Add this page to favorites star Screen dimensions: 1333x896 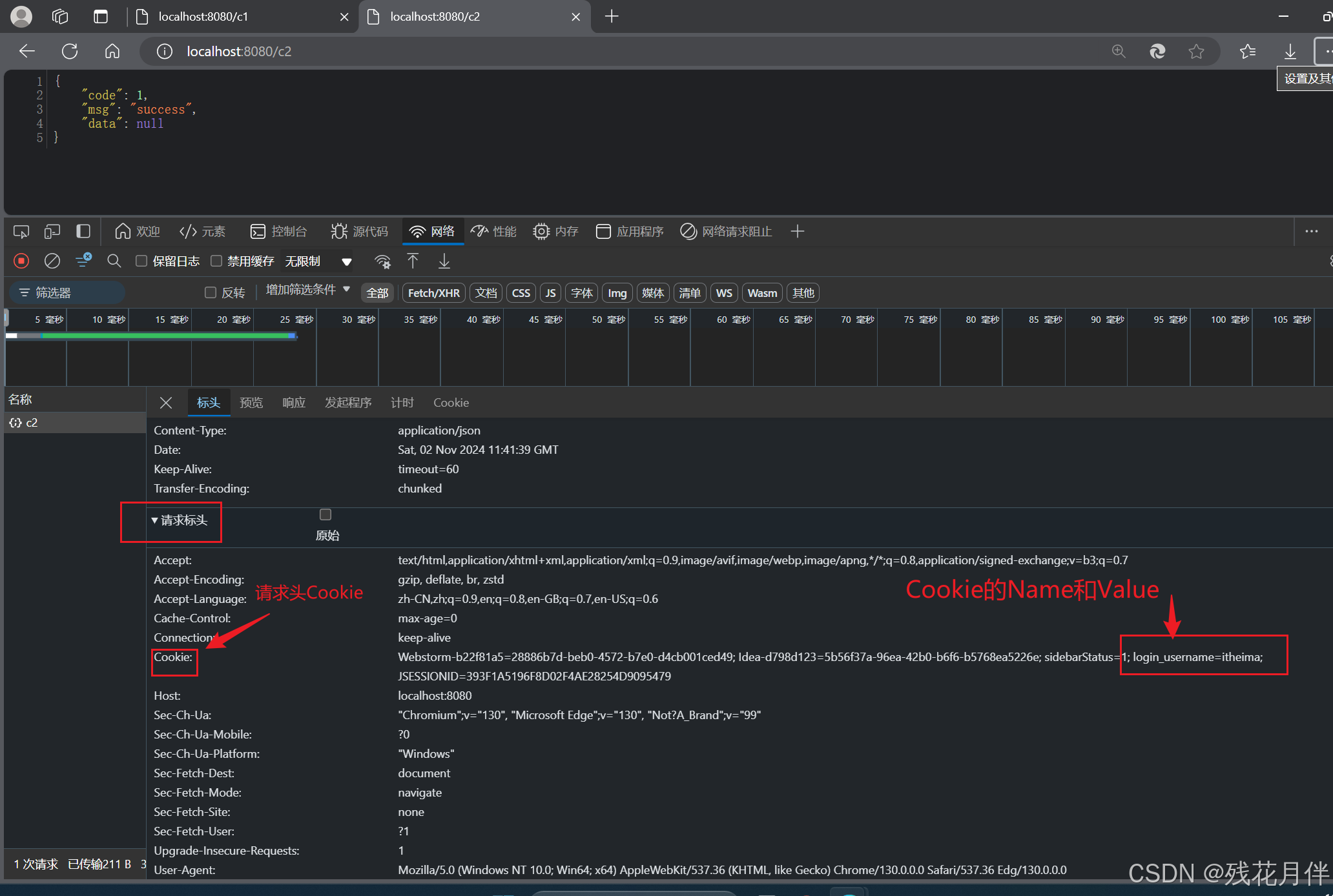pyautogui.click(x=1196, y=51)
